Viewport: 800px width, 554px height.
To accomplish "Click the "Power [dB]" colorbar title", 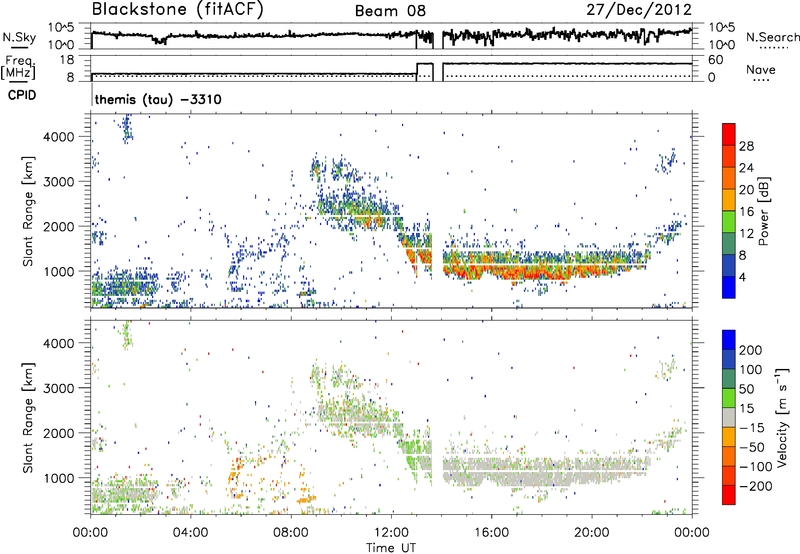I will point(763,211).
